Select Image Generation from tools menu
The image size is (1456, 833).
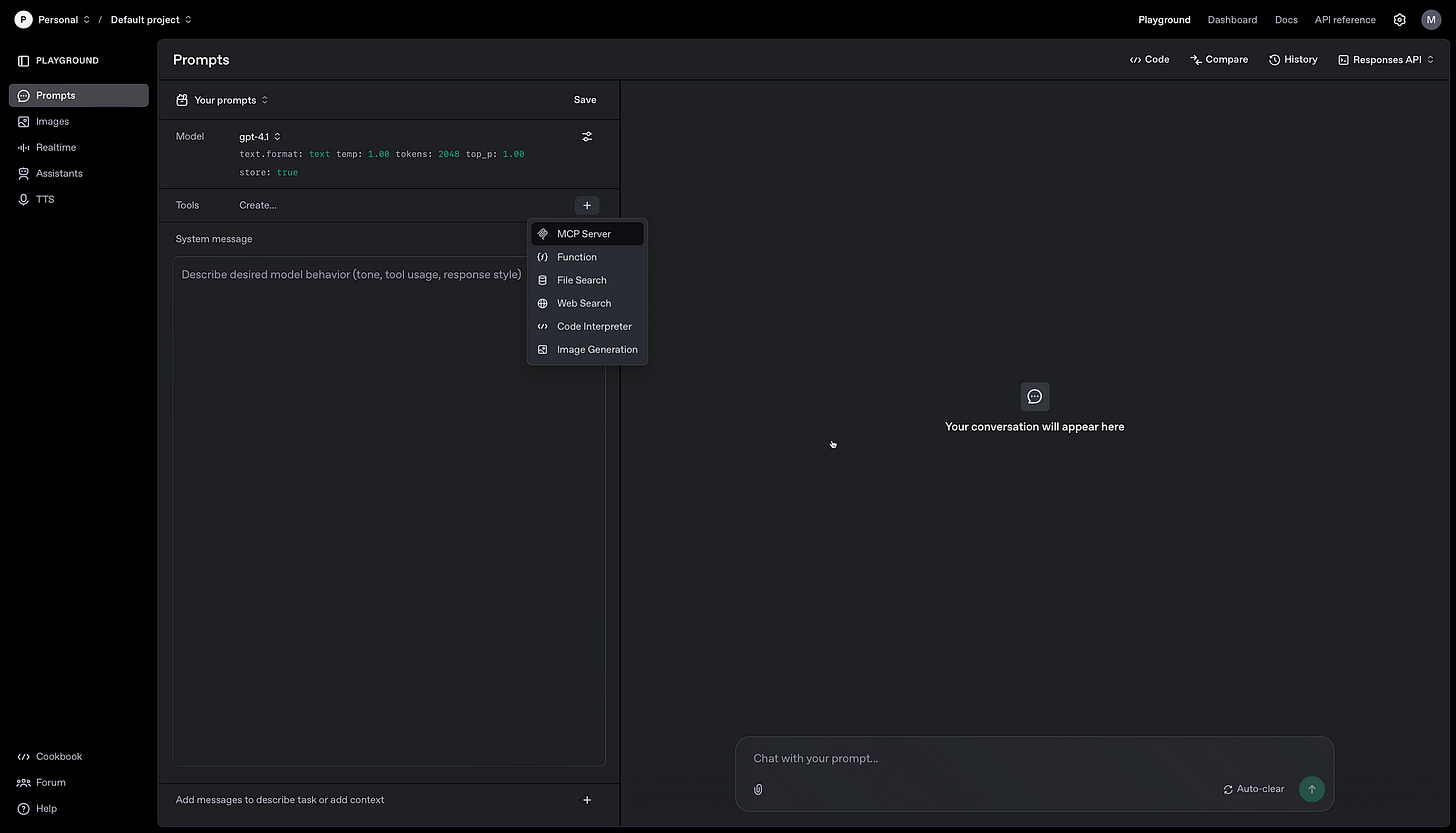pos(587,350)
